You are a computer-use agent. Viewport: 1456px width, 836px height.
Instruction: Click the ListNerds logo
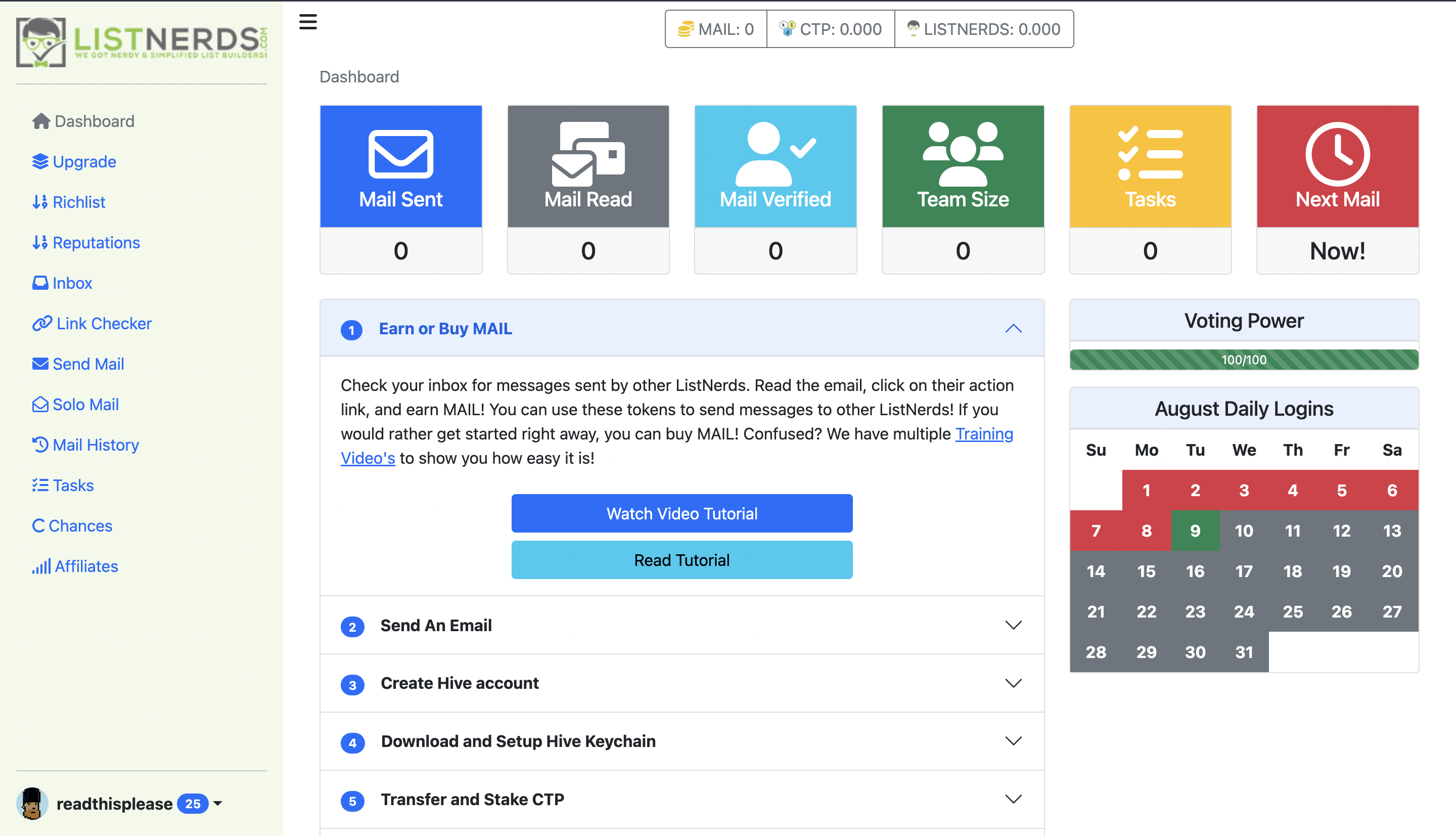(142, 42)
